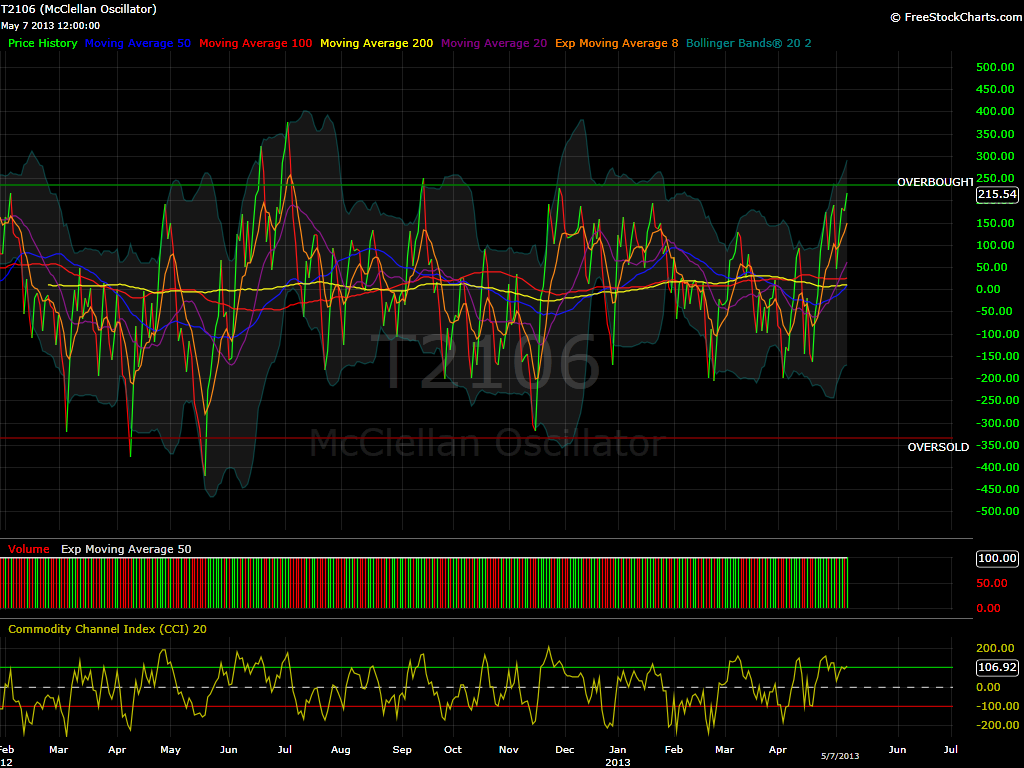Select the Moving Average 50 legend
The image size is (1024, 768).
point(138,43)
